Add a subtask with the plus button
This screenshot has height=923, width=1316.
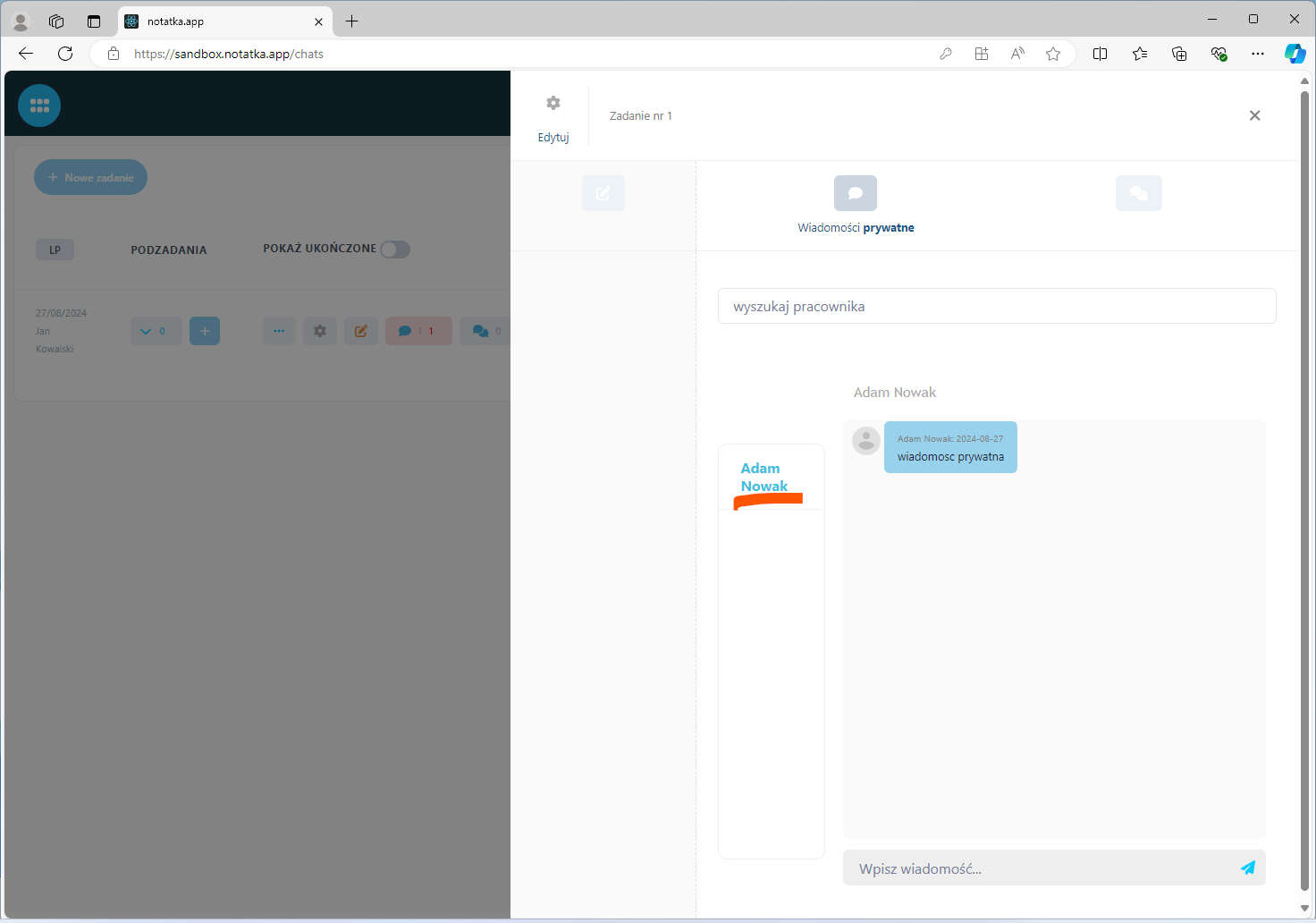pos(205,331)
